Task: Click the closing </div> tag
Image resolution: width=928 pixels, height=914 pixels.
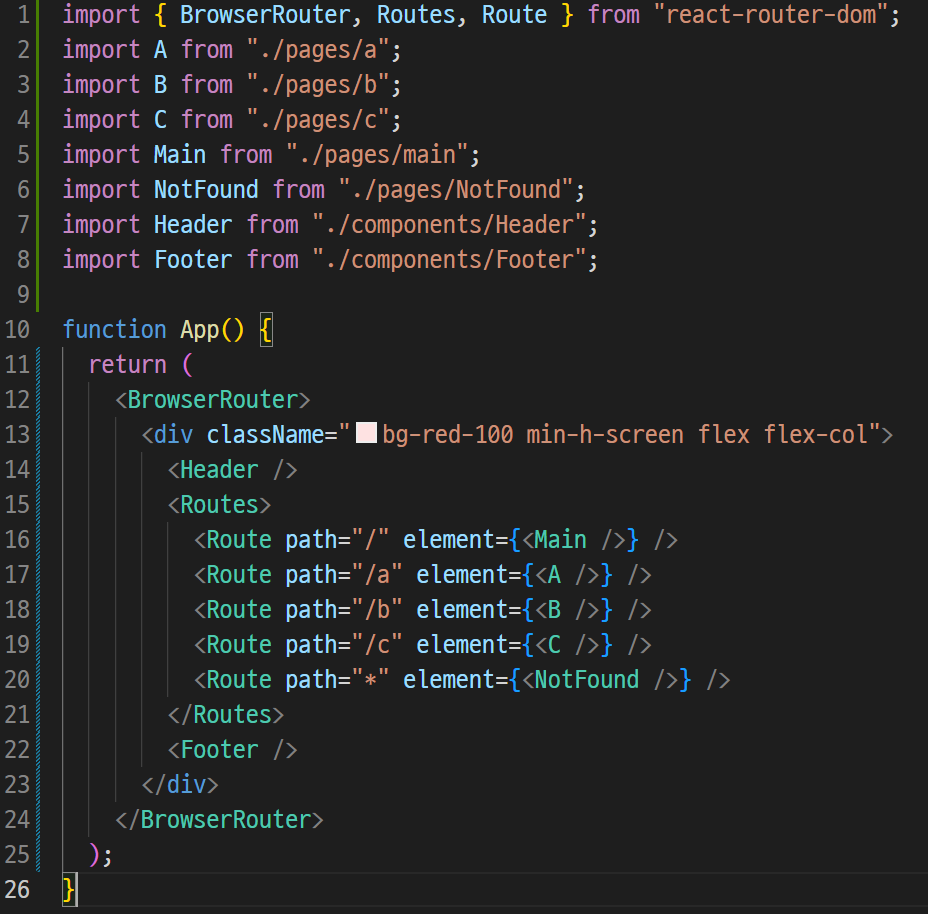Action: click(180, 784)
